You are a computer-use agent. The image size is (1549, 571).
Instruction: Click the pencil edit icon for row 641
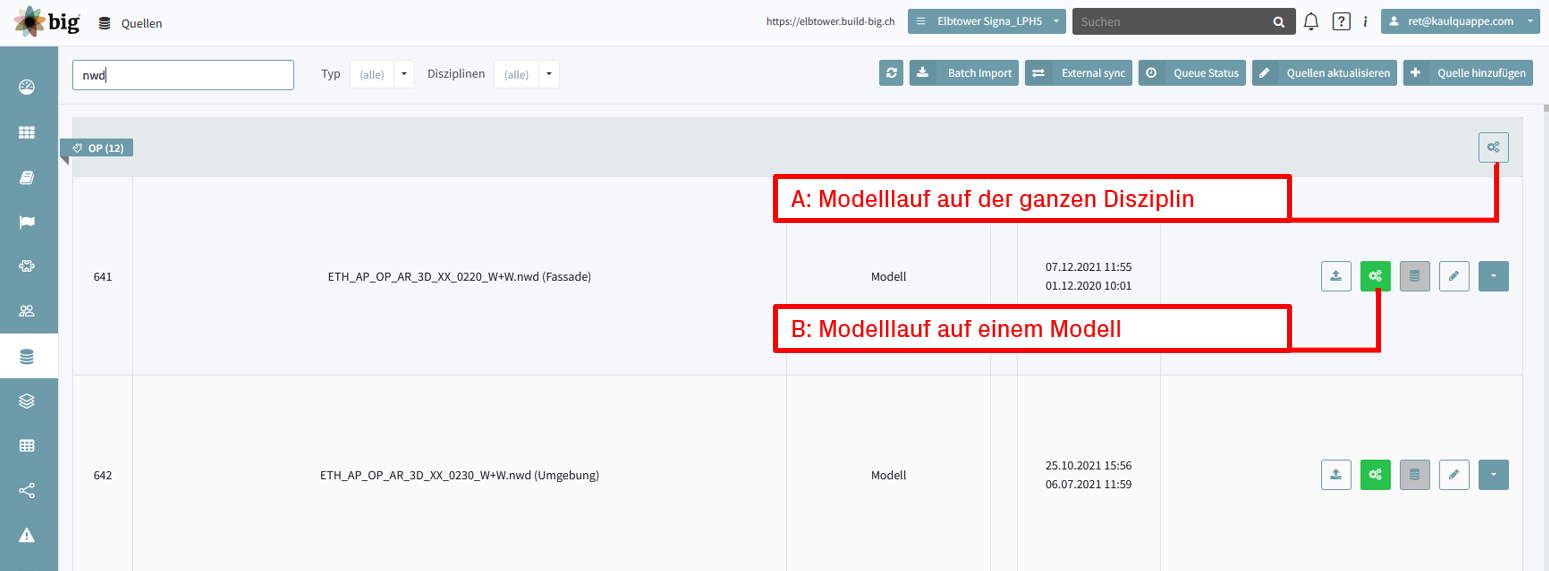pyautogui.click(x=1454, y=276)
